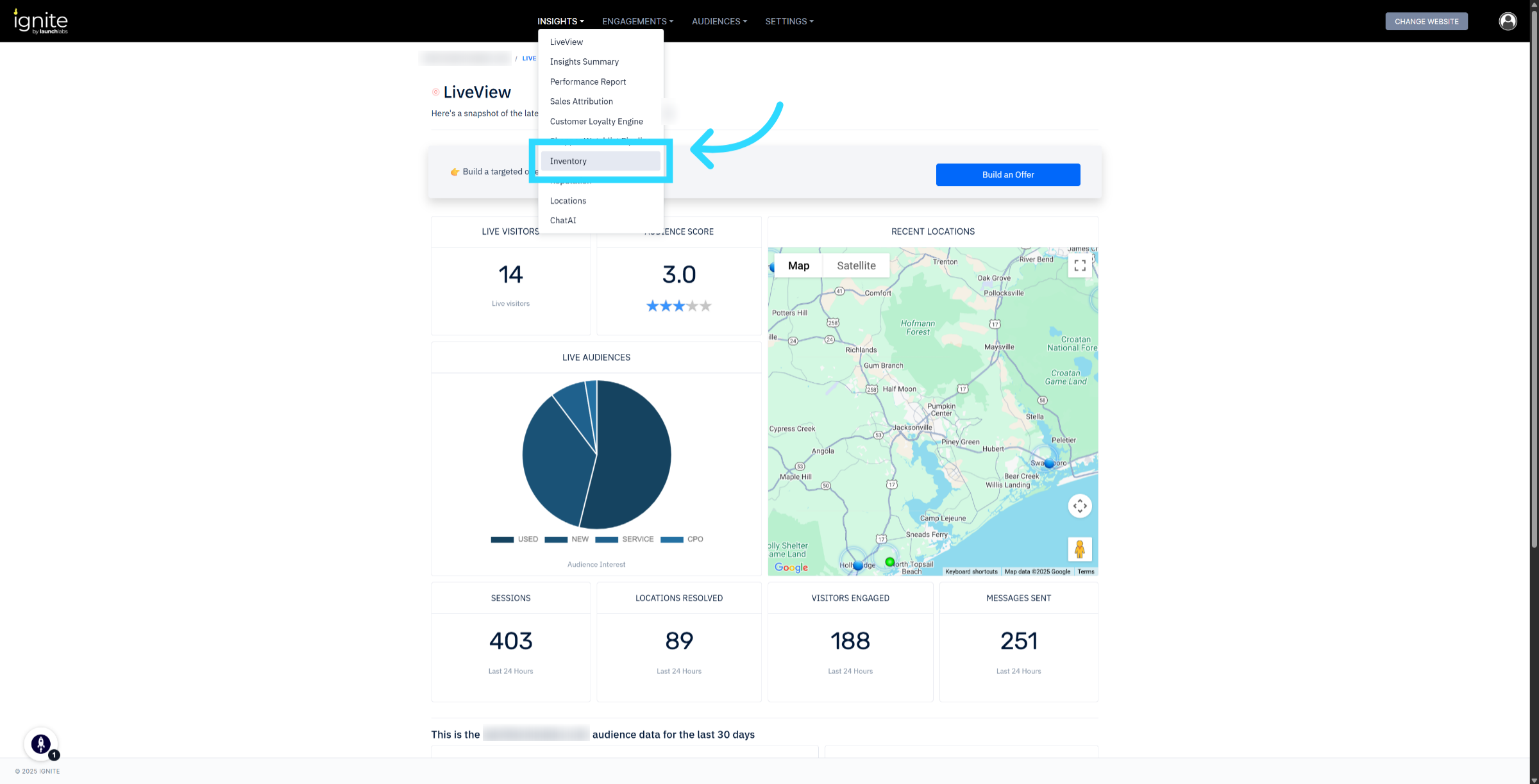Screen dimensions: 1539x784
Task: Click the Build an Offer button
Action: [1007, 174]
